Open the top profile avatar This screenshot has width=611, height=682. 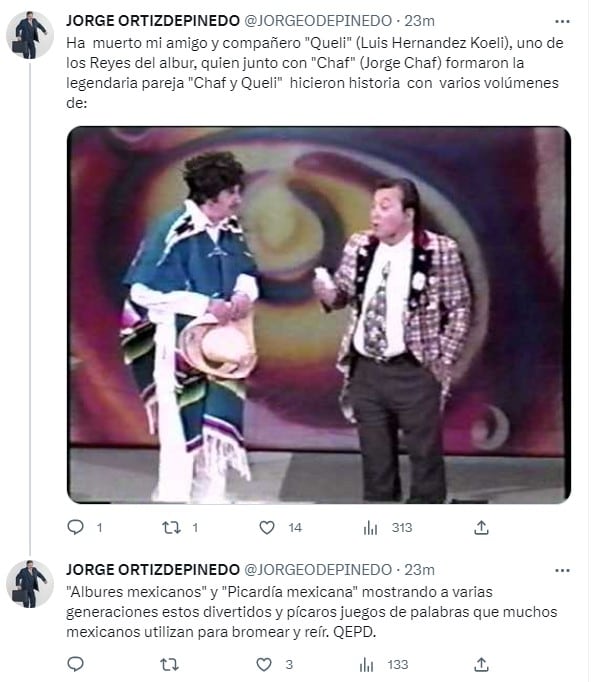[29, 34]
